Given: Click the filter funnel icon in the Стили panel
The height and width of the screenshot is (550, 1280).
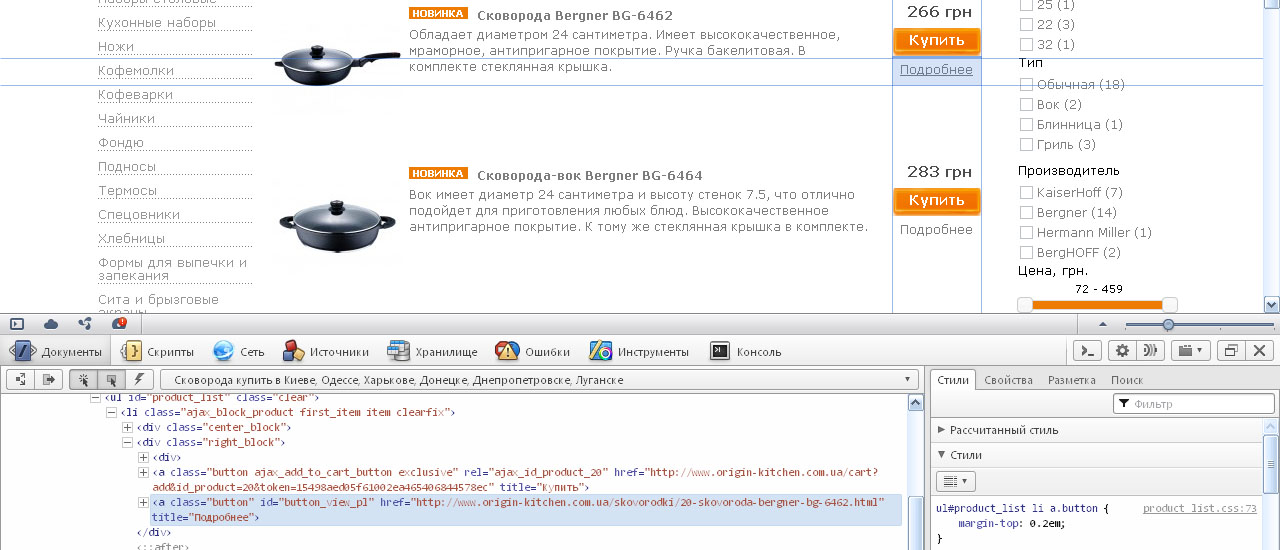Looking at the screenshot, I should (x=1125, y=404).
